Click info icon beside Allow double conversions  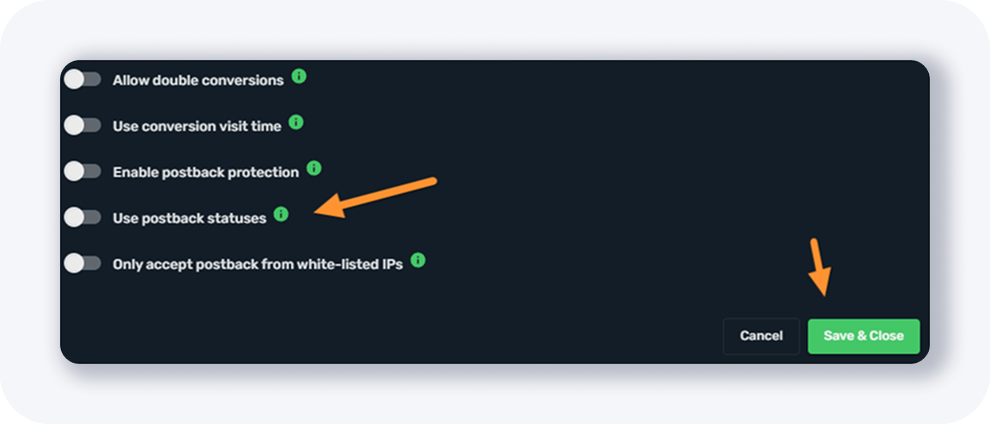pos(299,76)
